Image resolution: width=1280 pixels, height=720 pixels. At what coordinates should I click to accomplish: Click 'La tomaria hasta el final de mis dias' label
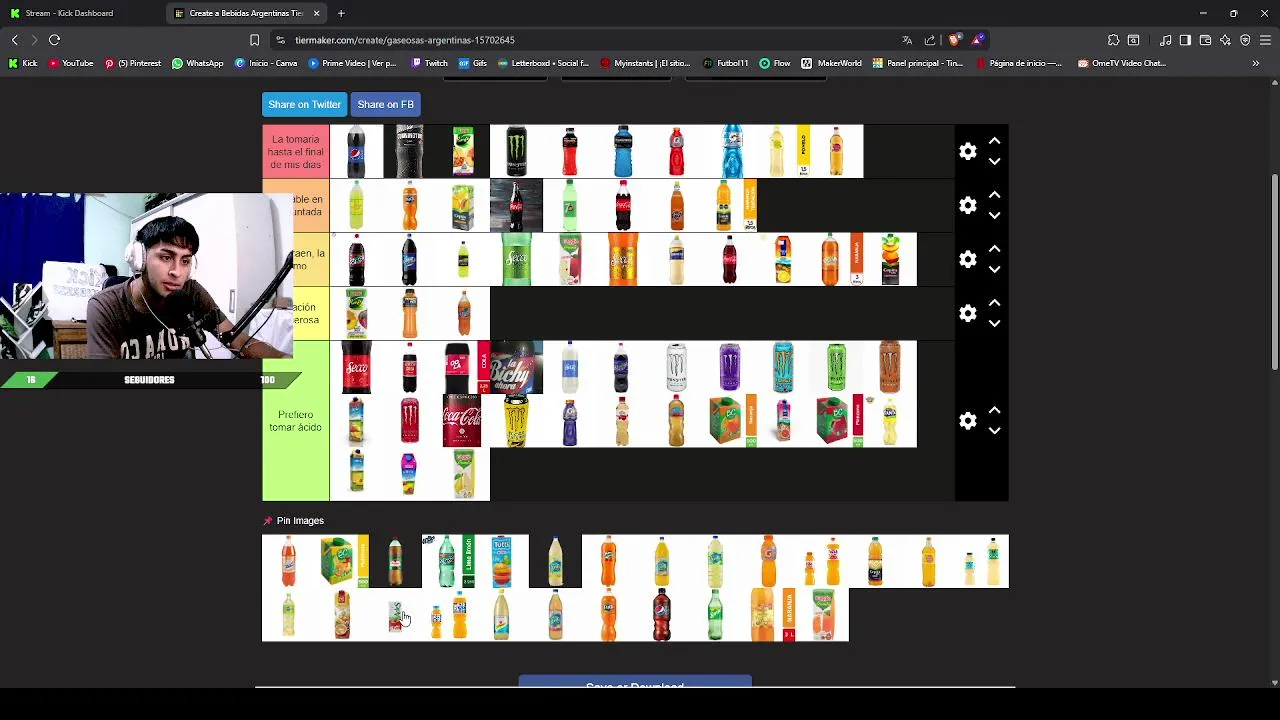296,152
